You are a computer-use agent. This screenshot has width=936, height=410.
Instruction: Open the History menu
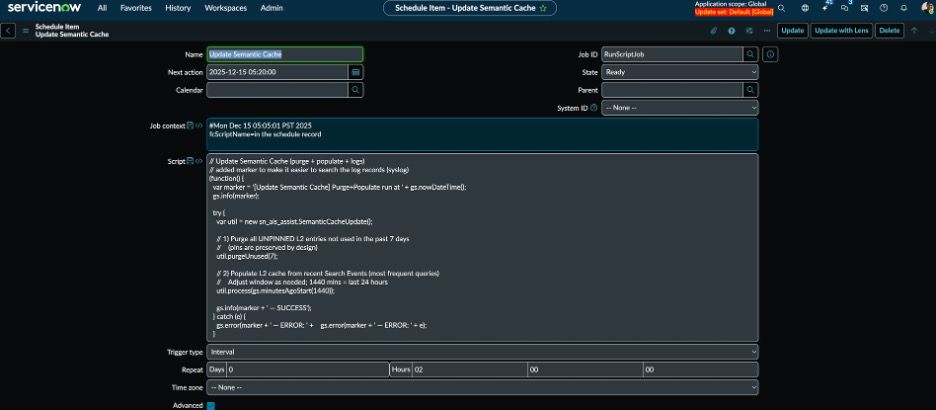point(178,8)
